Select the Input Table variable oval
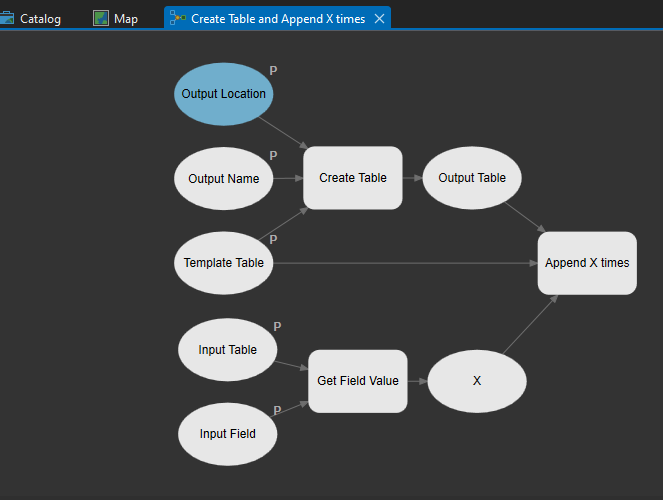The width and height of the screenshot is (663, 500). (x=227, y=350)
